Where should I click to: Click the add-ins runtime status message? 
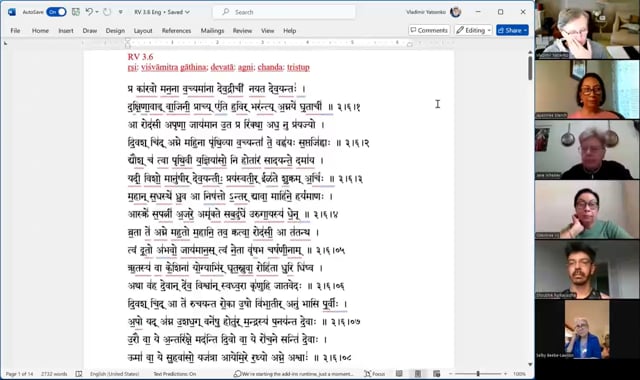[293, 374]
